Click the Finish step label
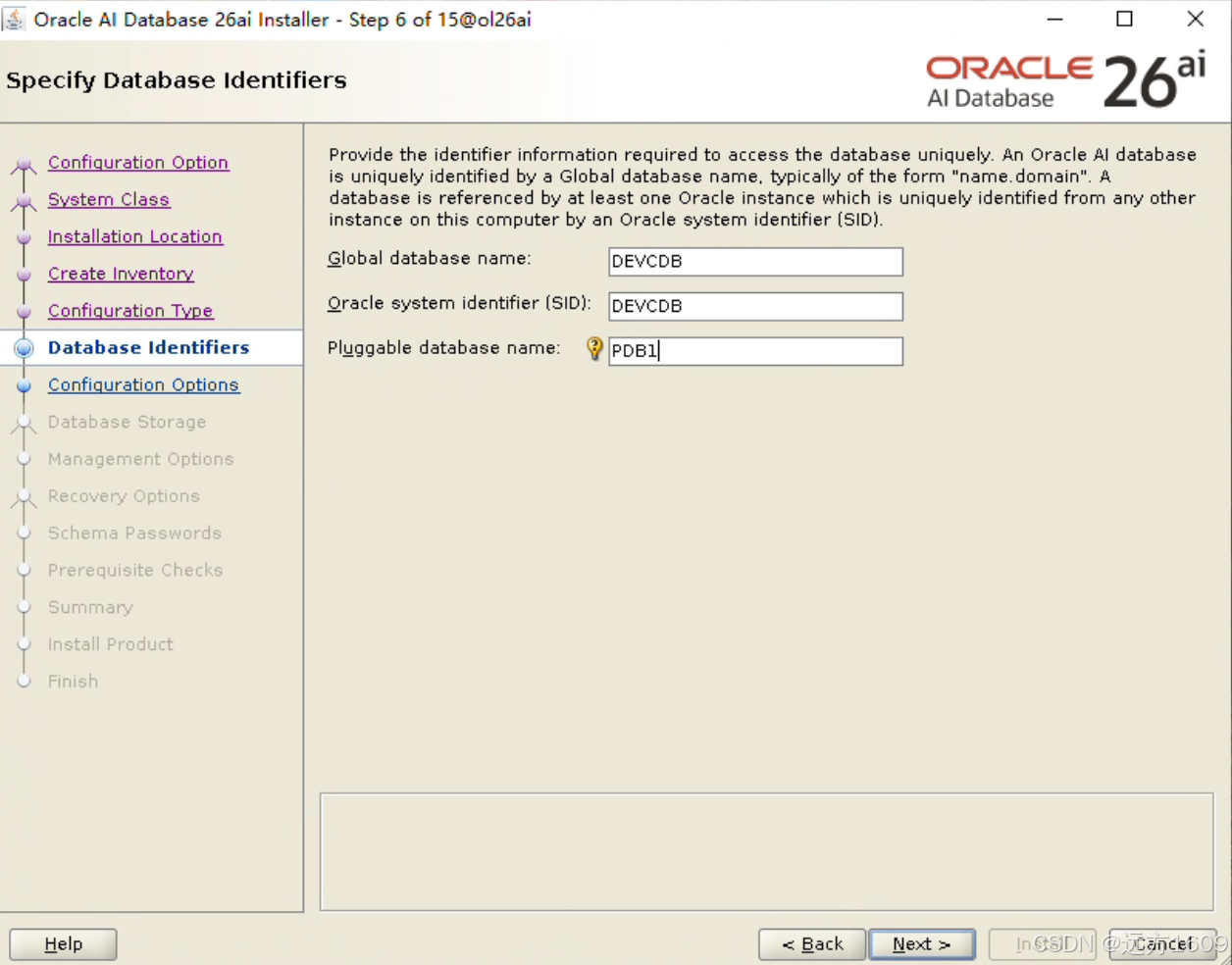This screenshot has width=1232, height=965. tap(73, 682)
